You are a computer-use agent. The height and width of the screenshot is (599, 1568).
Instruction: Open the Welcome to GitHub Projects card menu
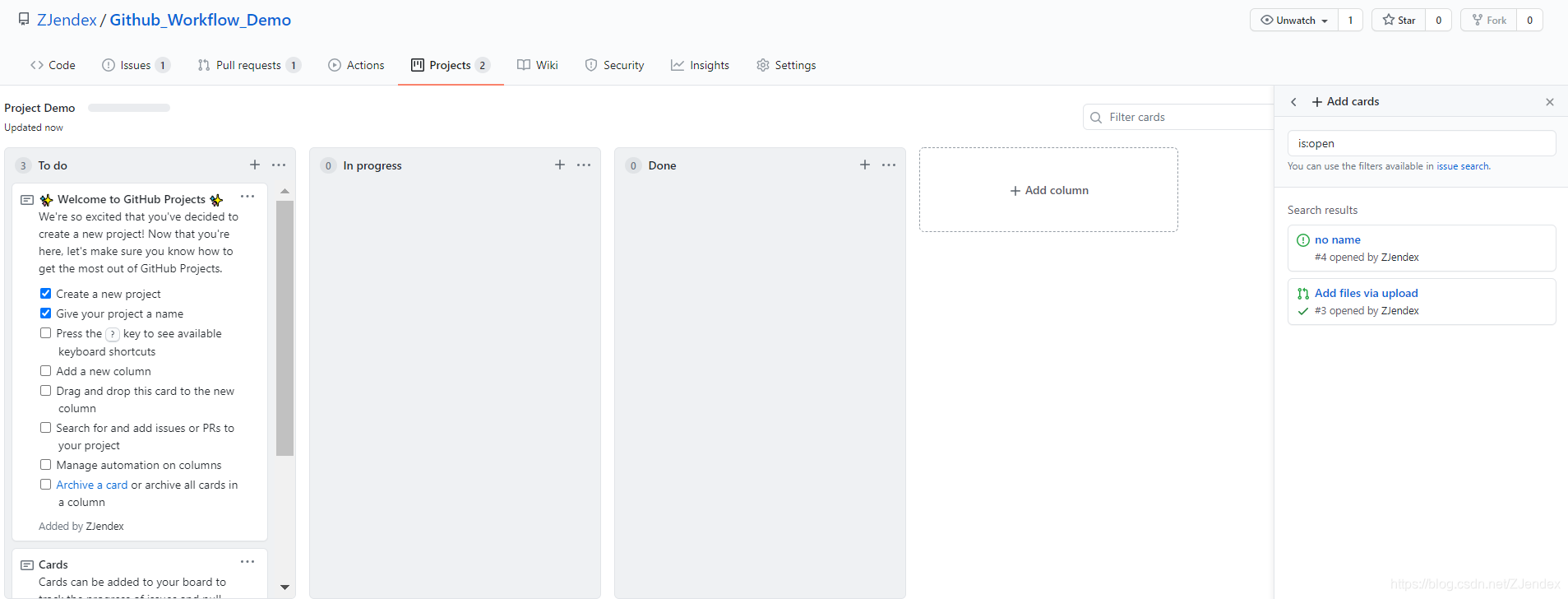pyautogui.click(x=247, y=197)
